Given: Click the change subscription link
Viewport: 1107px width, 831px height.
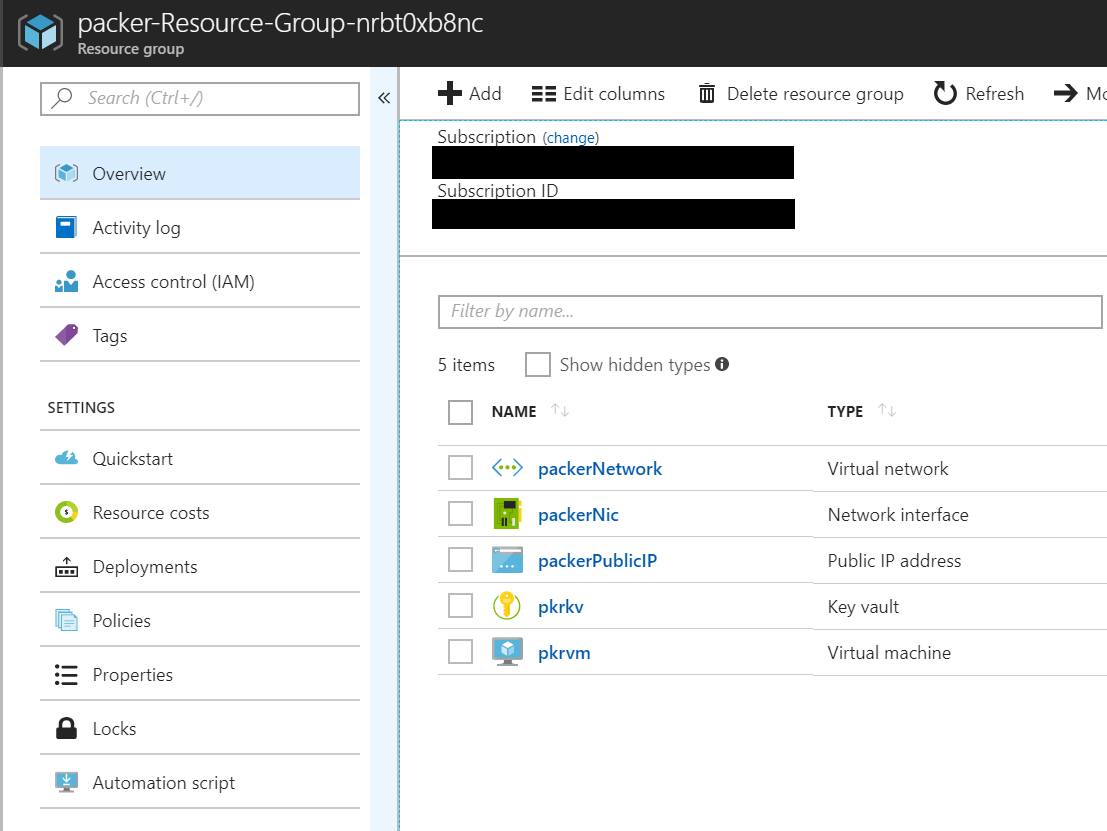Looking at the screenshot, I should [571, 138].
